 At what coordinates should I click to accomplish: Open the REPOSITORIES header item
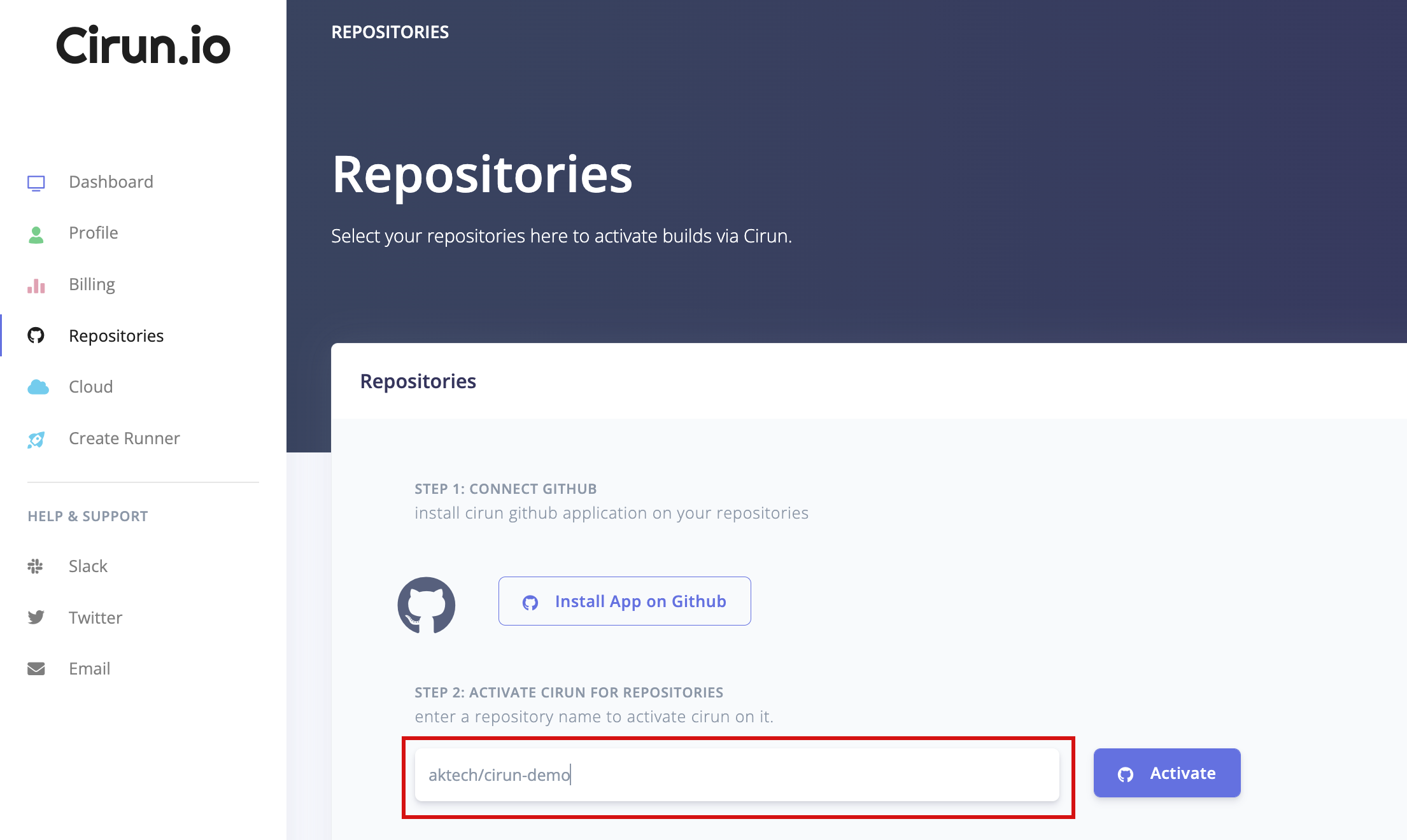pos(390,31)
